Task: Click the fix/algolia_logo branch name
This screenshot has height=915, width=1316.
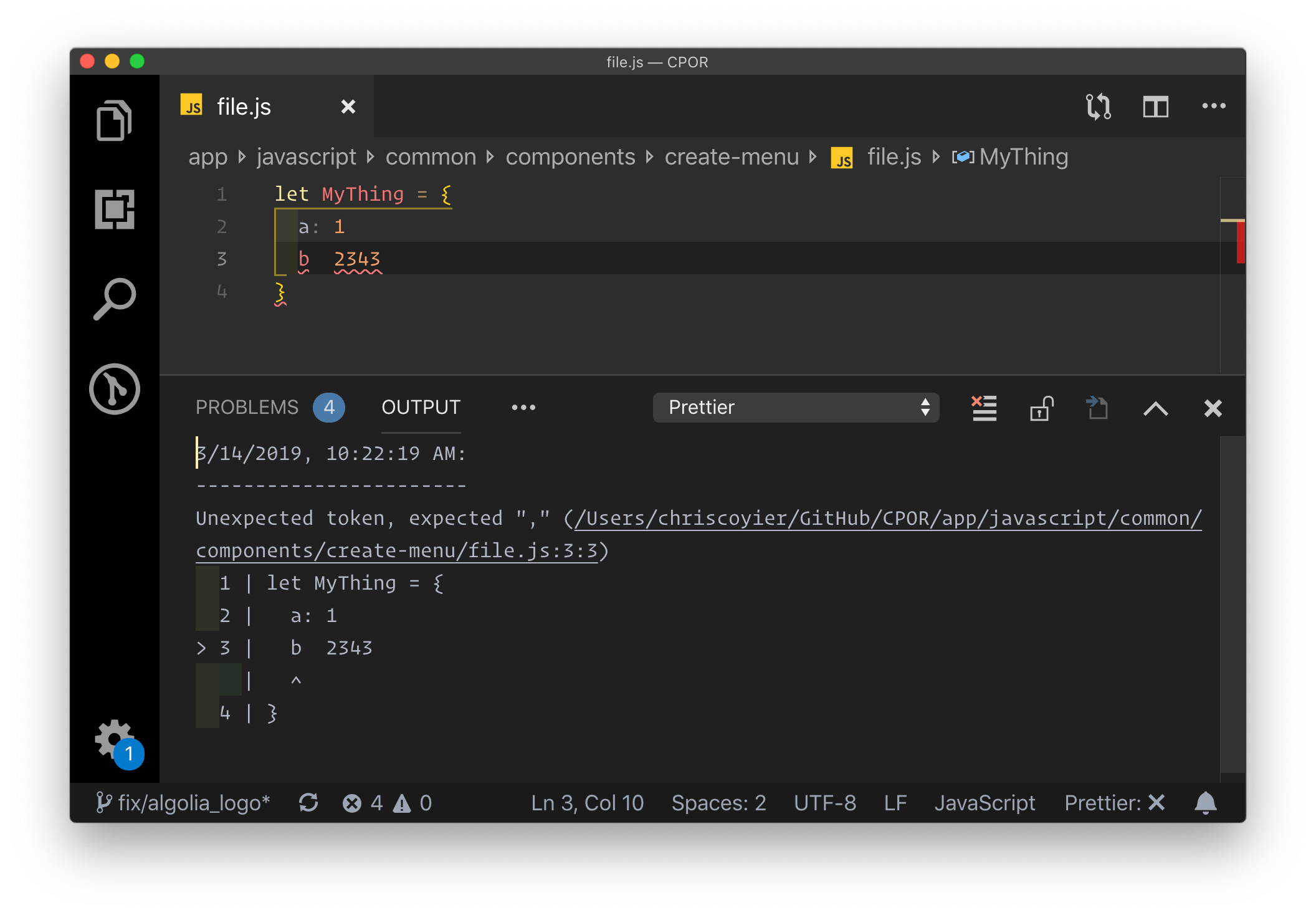Action: [193, 803]
